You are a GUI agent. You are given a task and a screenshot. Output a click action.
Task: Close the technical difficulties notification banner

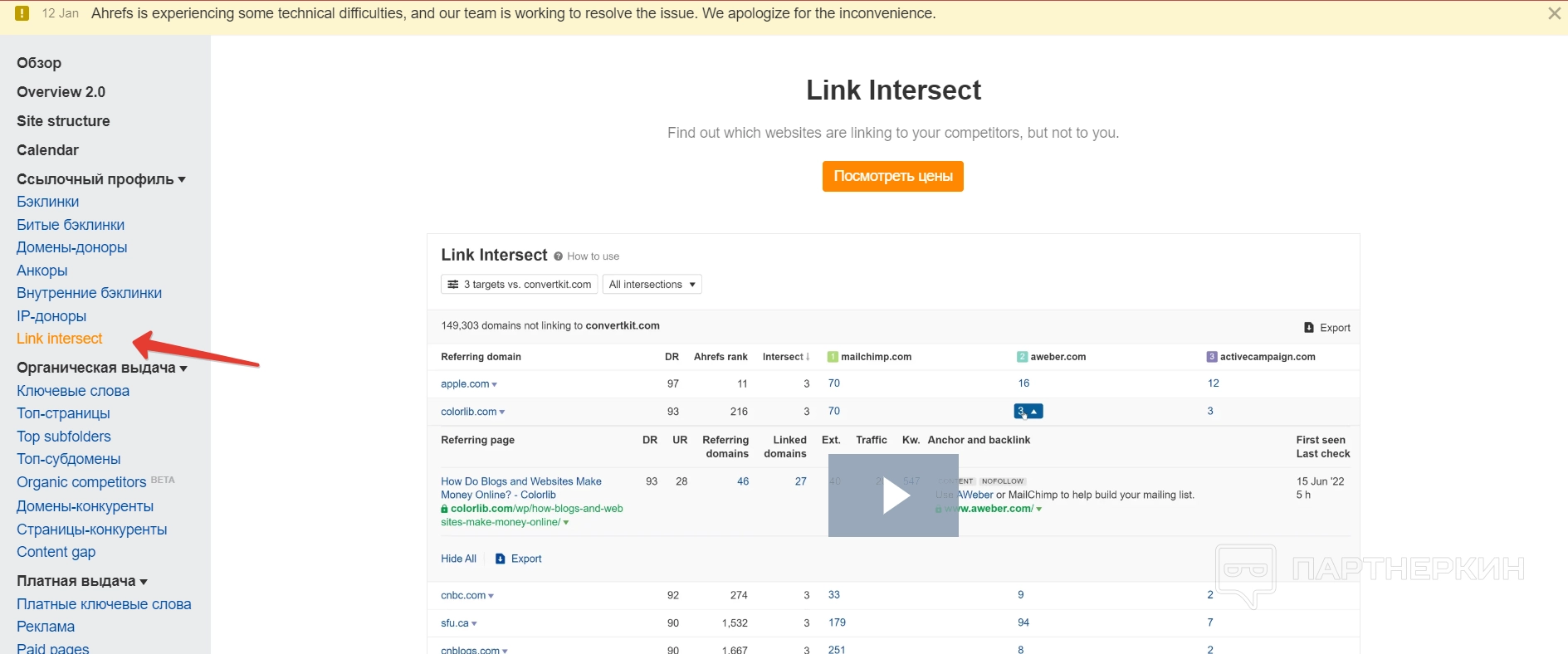coord(1554,13)
